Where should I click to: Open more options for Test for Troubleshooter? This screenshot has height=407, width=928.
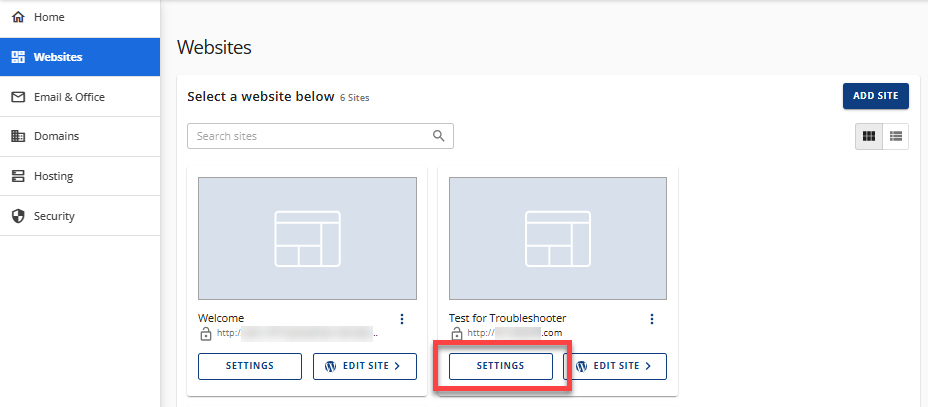[652, 319]
